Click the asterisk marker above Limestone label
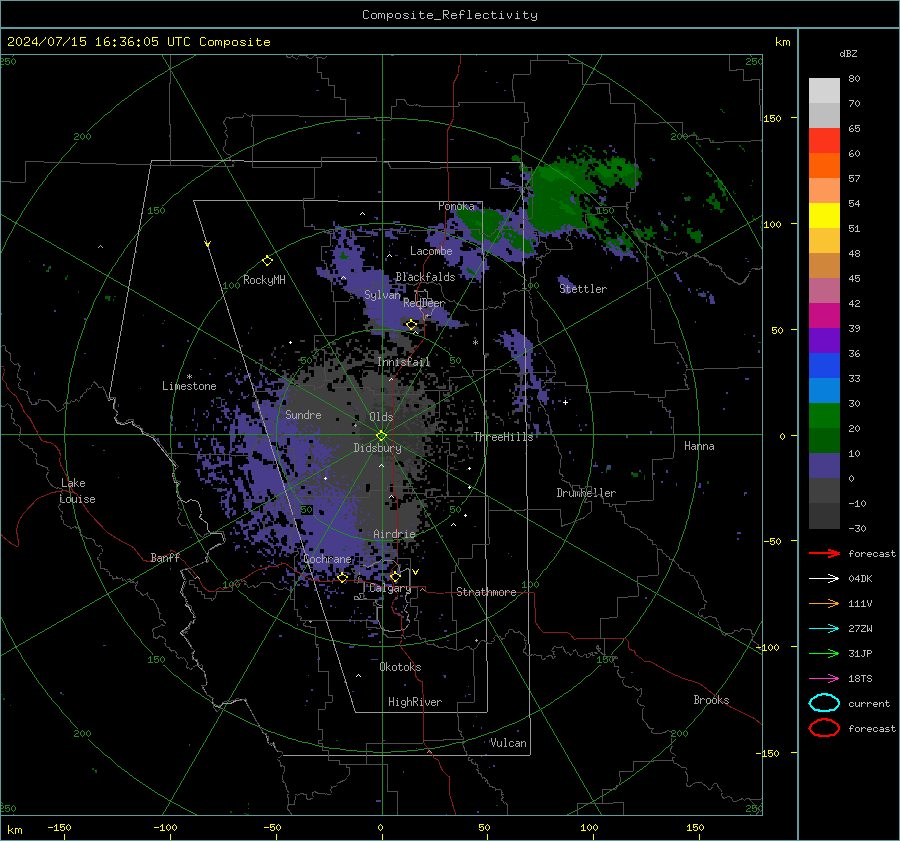The width and height of the screenshot is (900, 841). [x=189, y=377]
